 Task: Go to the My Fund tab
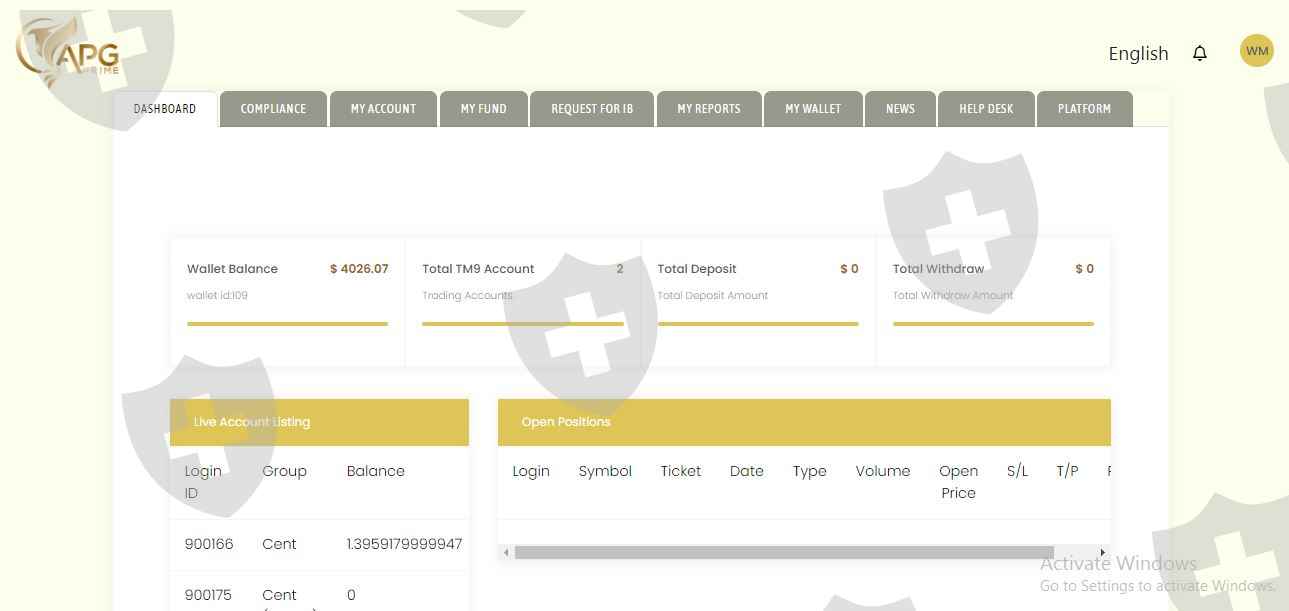(484, 109)
